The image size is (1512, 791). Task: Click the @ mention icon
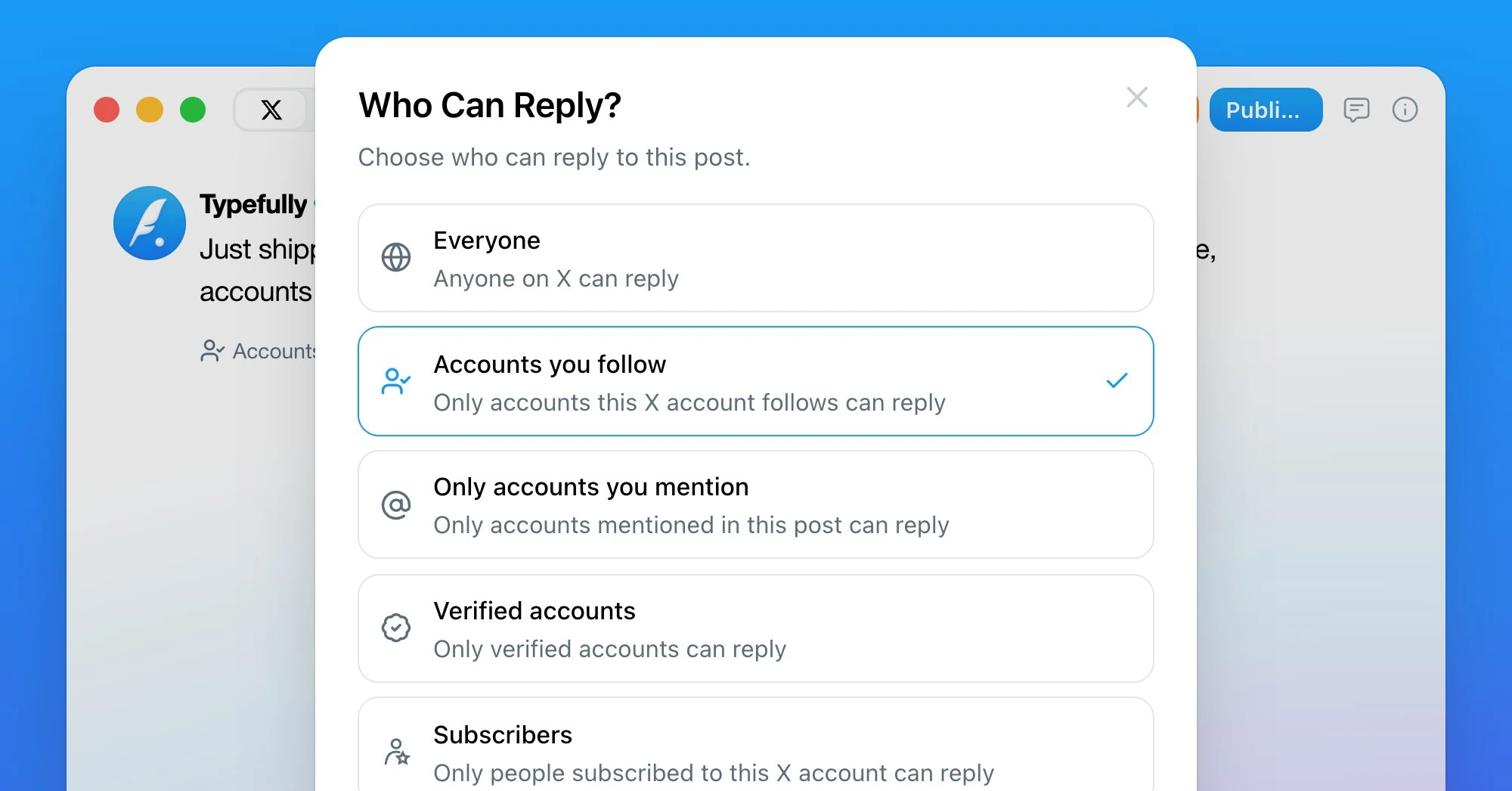pos(395,505)
